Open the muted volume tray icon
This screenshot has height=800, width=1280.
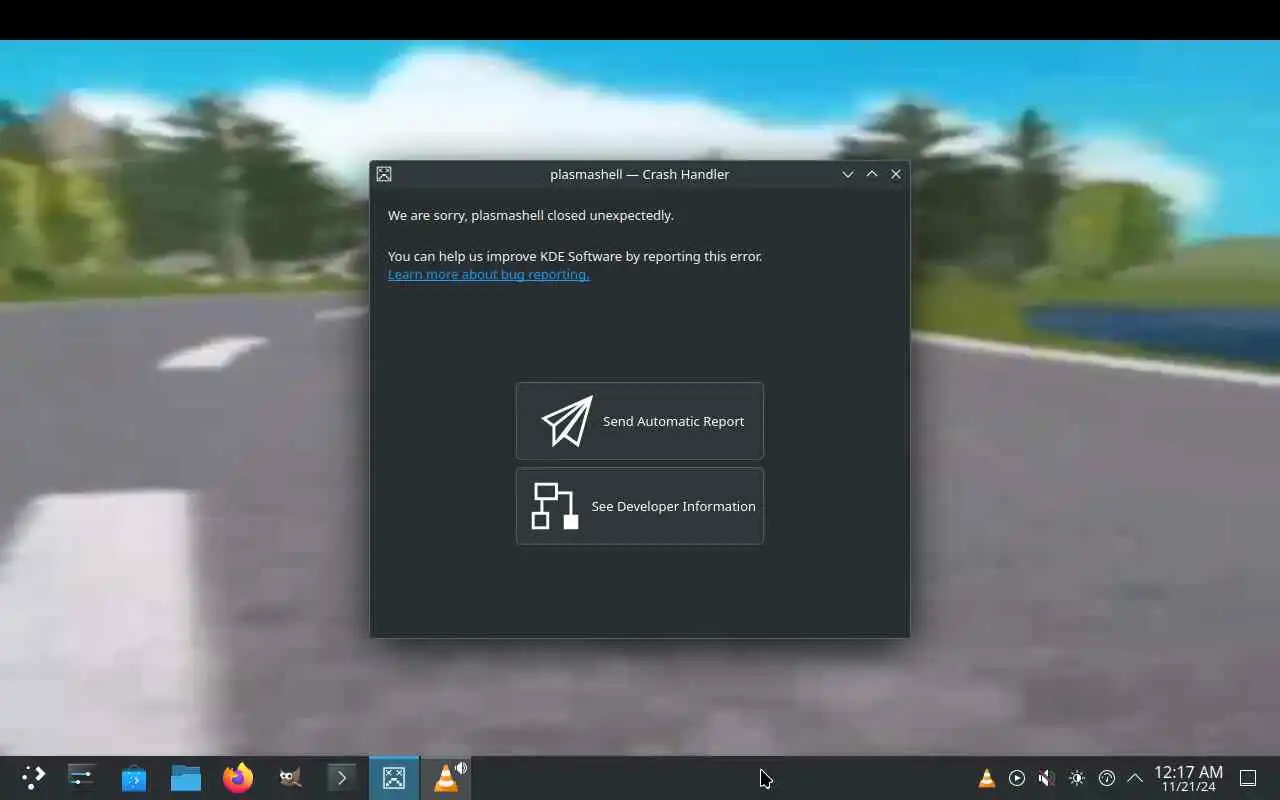(1047, 778)
